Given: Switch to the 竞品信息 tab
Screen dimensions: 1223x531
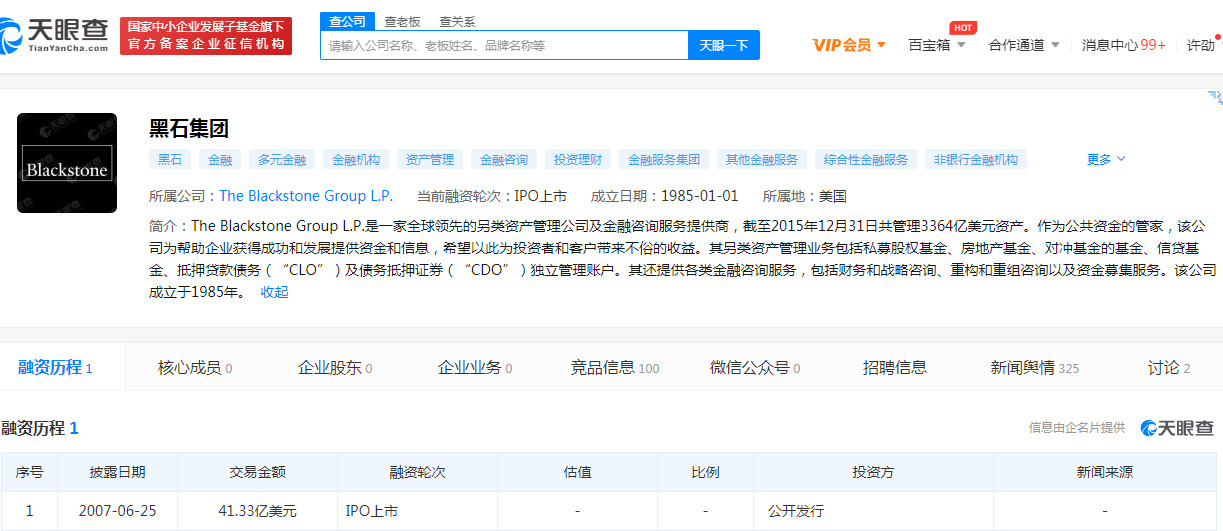Looking at the screenshot, I should (615, 368).
